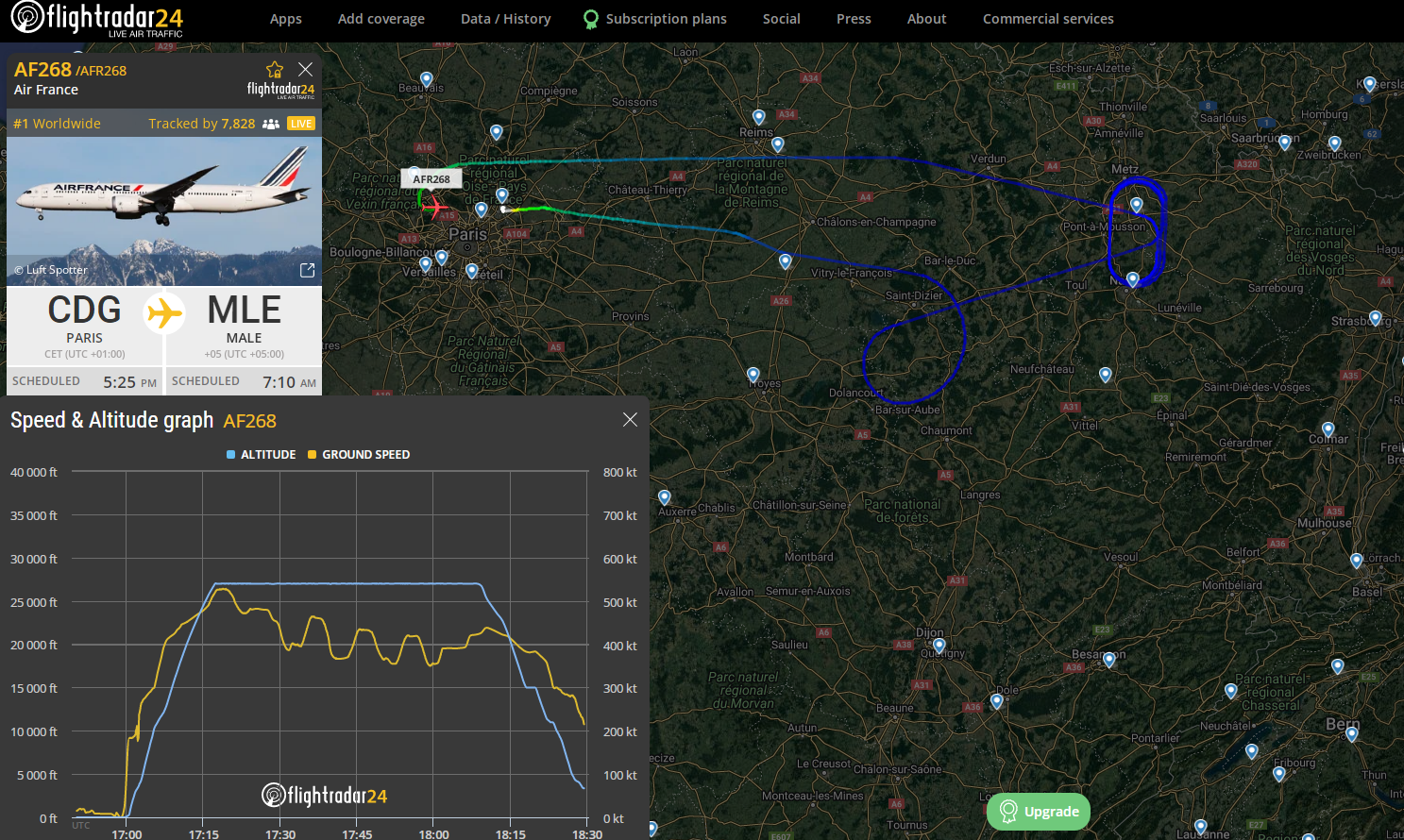Image resolution: width=1404 pixels, height=840 pixels.
Task: Select the airport pin near Neufchâteau
Action: tap(1106, 375)
